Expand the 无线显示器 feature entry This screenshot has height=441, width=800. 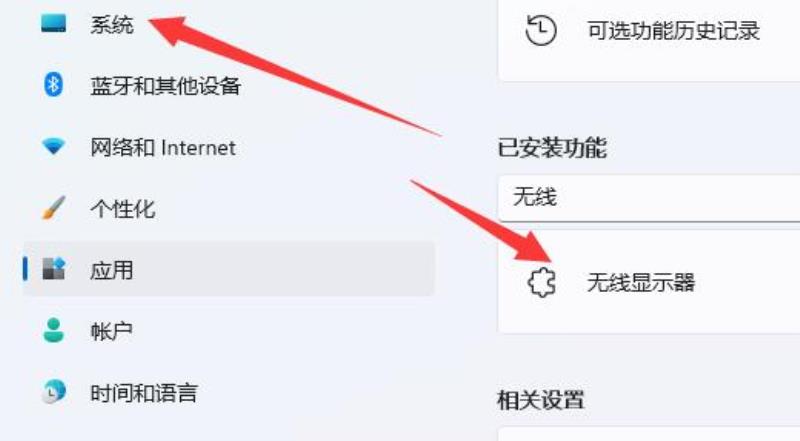pyautogui.click(x=649, y=282)
